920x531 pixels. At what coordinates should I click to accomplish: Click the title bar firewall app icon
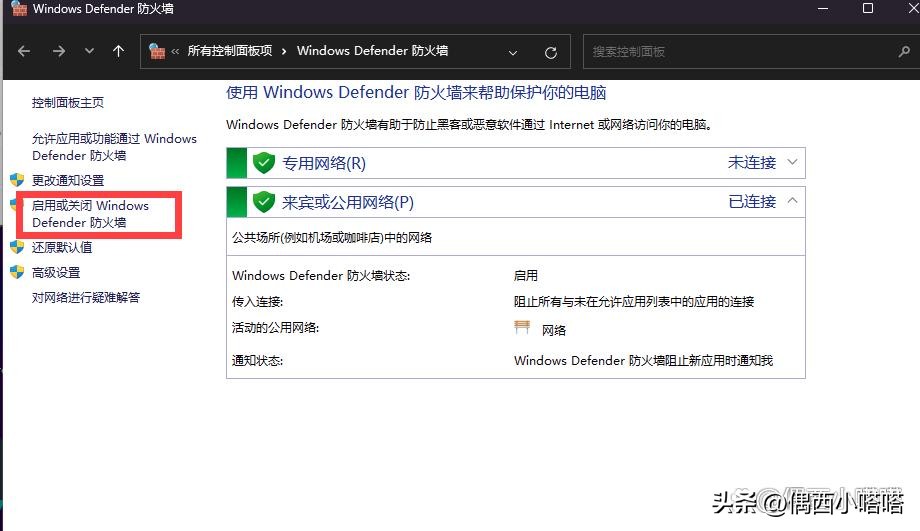click(x=19, y=8)
